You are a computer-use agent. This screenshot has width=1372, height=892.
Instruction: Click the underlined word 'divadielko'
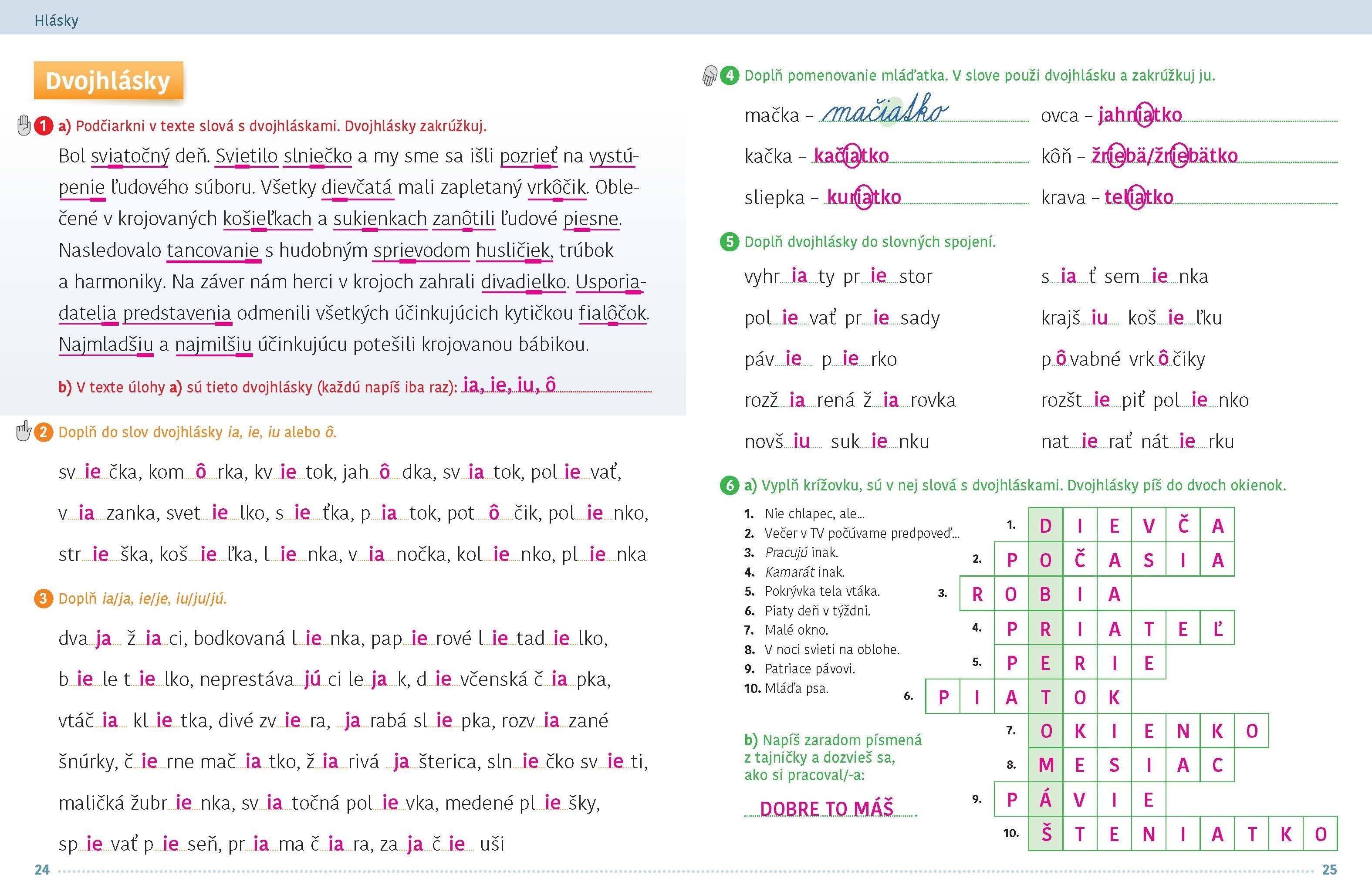524,282
